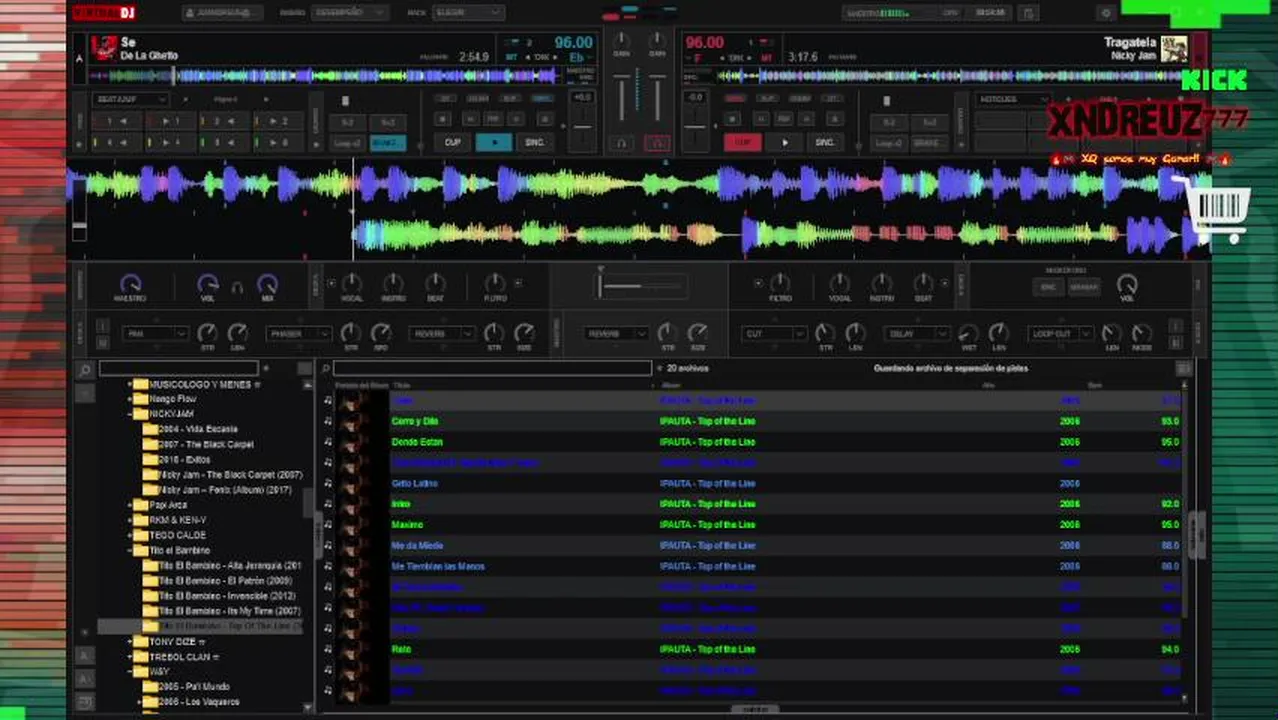Image resolution: width=1278 pixels, height=720 pixels.
Task: Click the file browser search magnifier icon
Action: [x=325, y=369]
